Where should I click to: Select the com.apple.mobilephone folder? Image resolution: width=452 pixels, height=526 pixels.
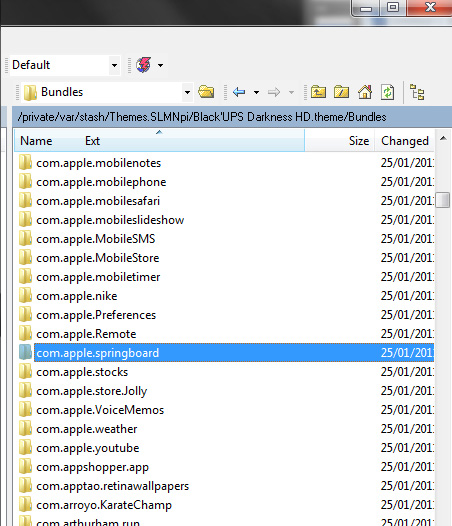(101, 182)
